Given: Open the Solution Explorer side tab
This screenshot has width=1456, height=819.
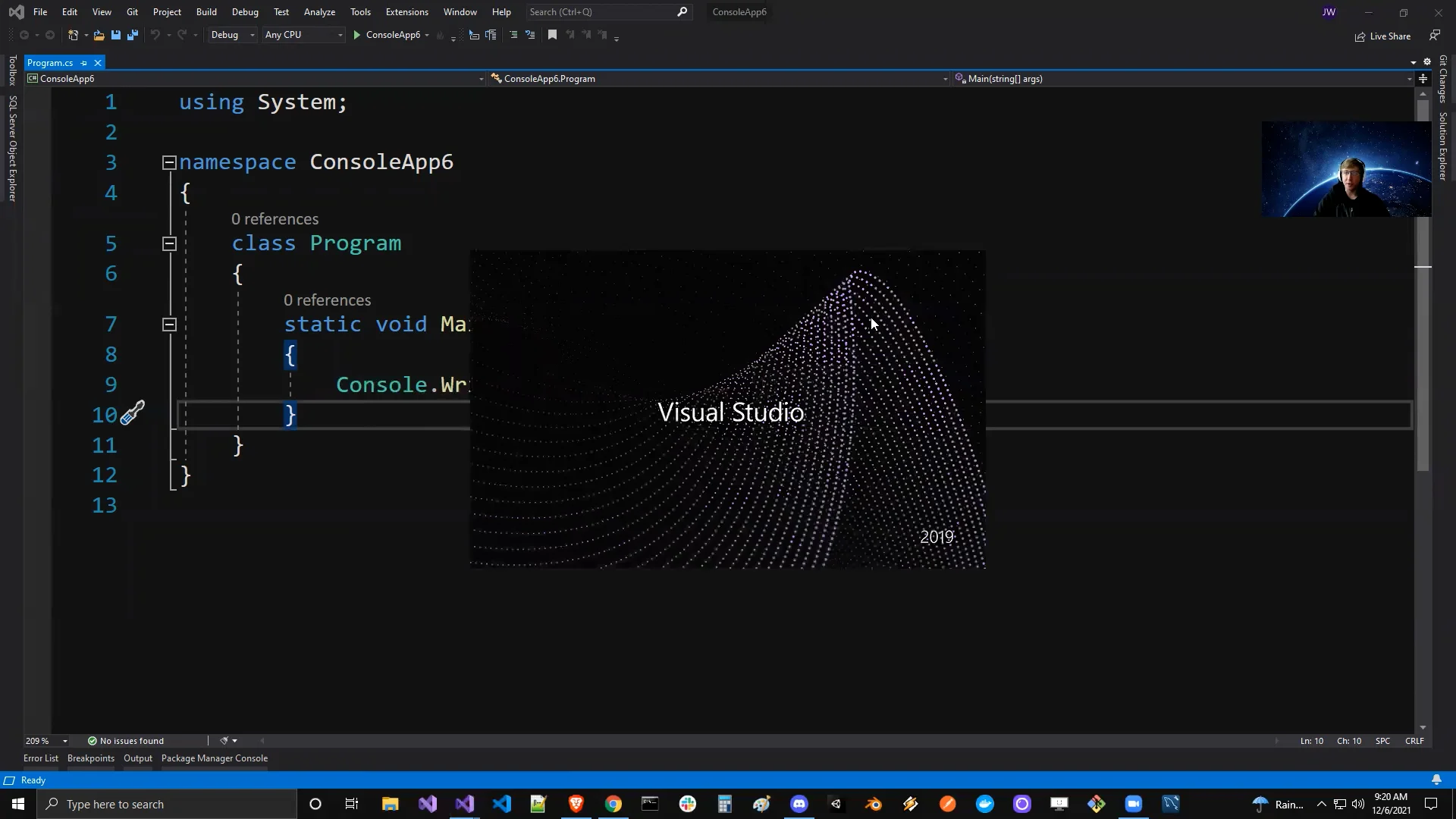Looking at the screenshot, I should pos(1443,146).
